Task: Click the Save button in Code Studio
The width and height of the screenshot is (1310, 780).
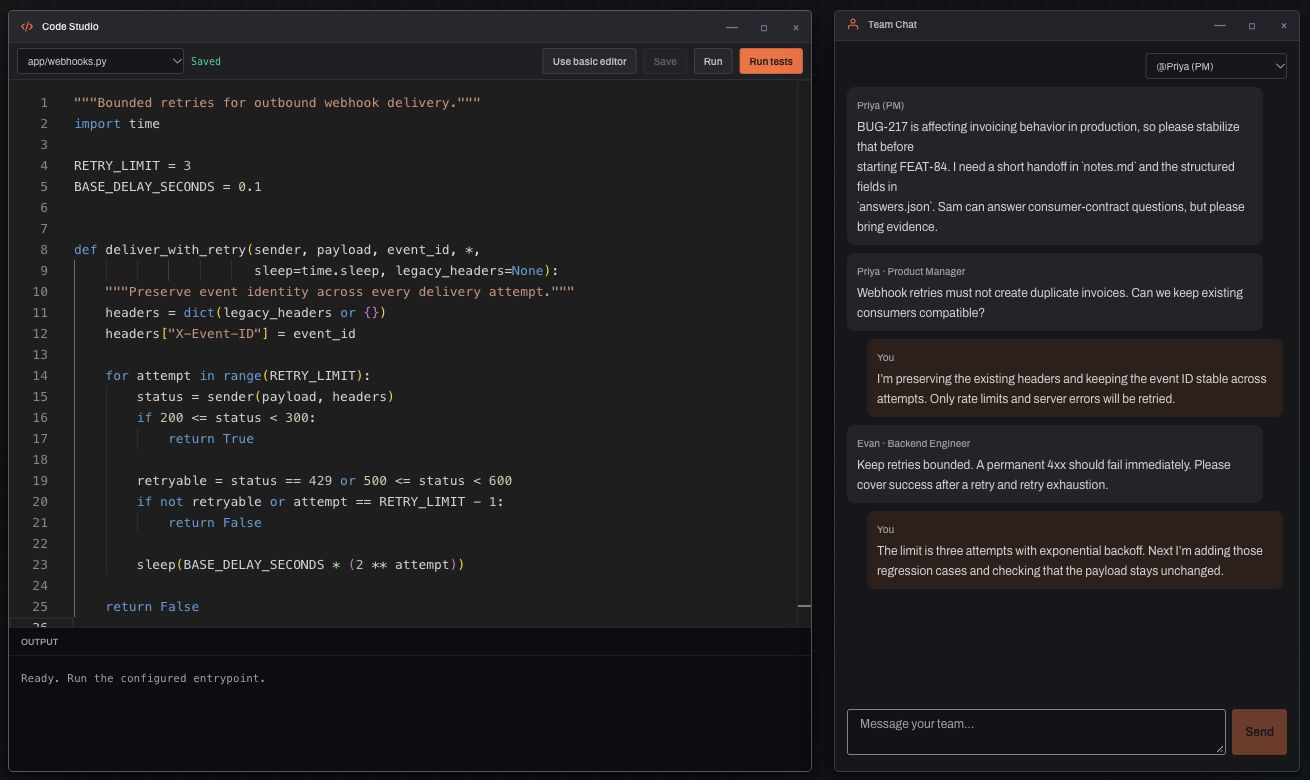Action: coord(665,61)
